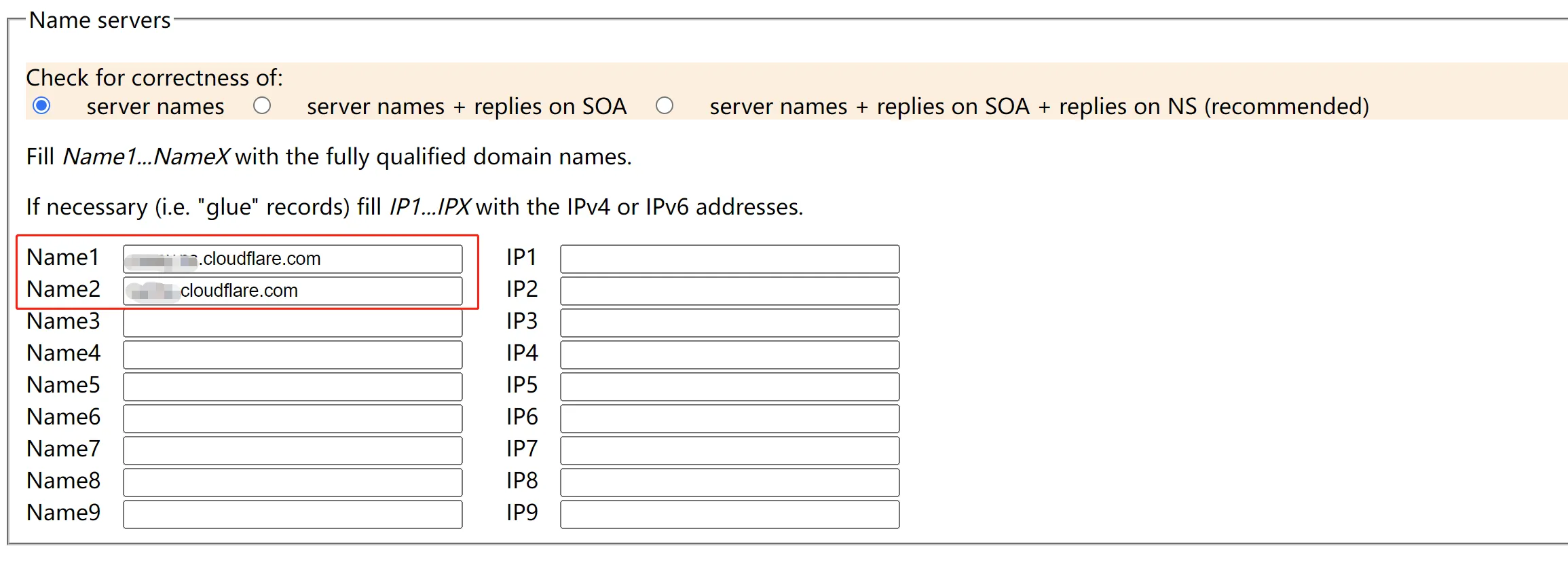Select the Name9 text box
Viewport: 1568px width, 561px height.
(x=293, y=514)
